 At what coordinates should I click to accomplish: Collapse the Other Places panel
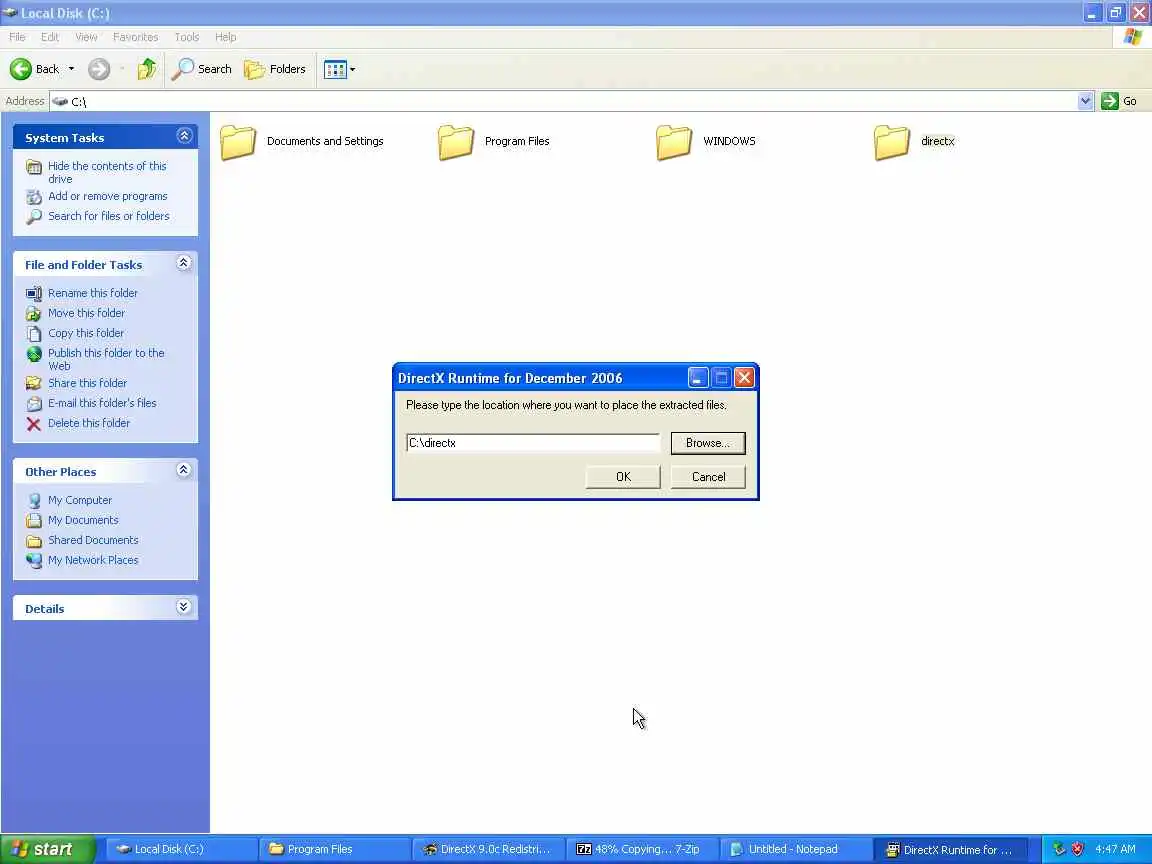coord(184,470)
